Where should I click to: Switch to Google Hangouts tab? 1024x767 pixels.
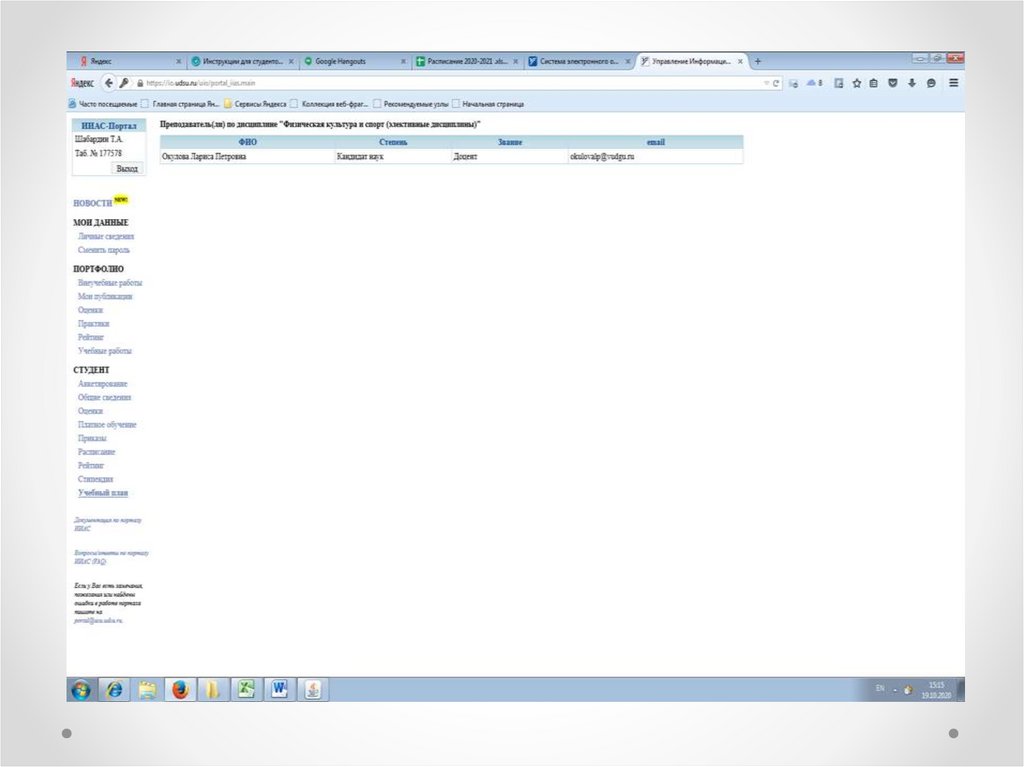(355, 61)
